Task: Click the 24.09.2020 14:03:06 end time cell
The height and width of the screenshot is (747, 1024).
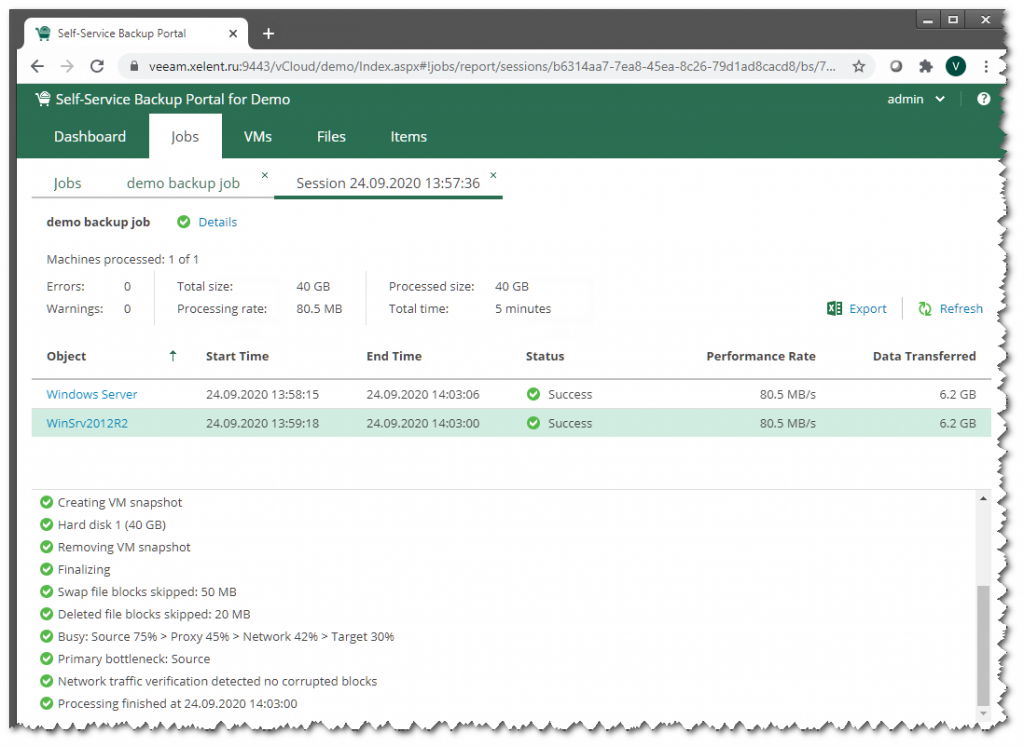Action: coord(423,394)
